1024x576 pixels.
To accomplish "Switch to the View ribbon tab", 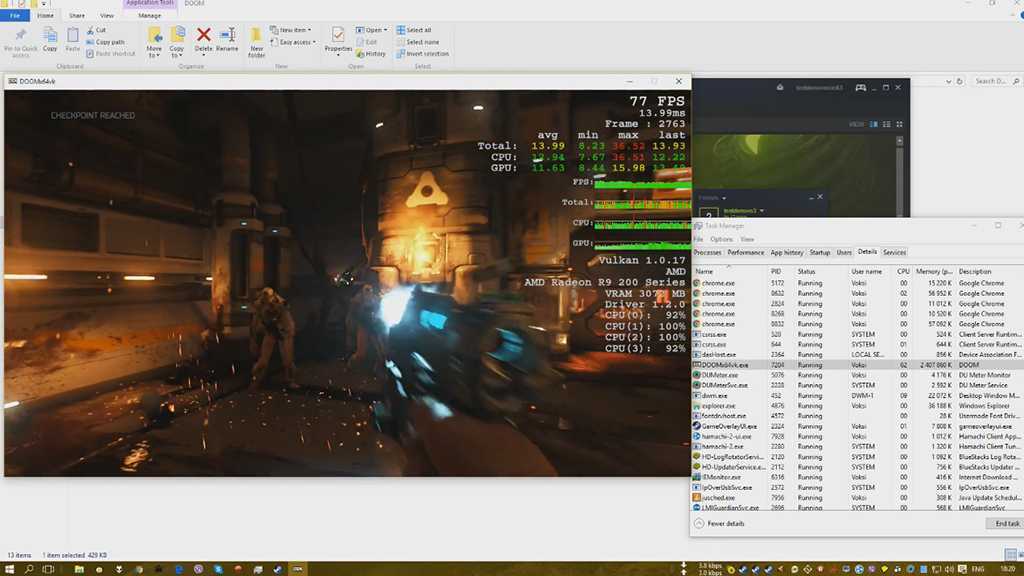I will tap(106, 16).
